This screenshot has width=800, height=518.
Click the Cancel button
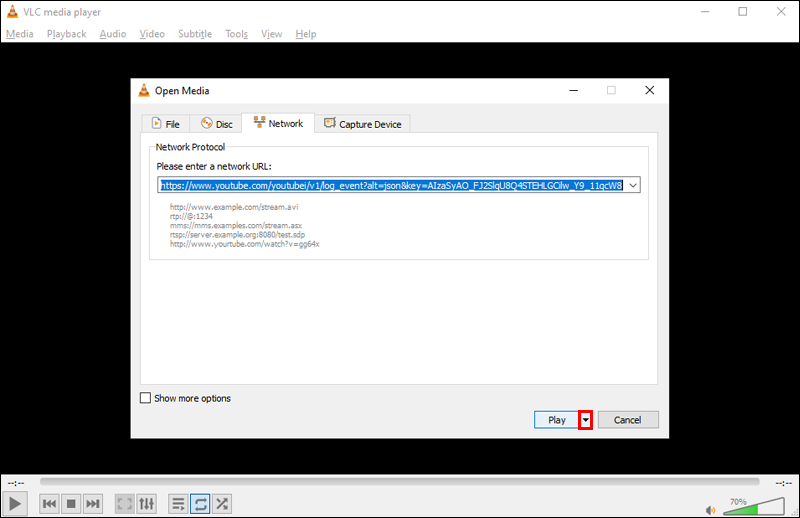628,420
